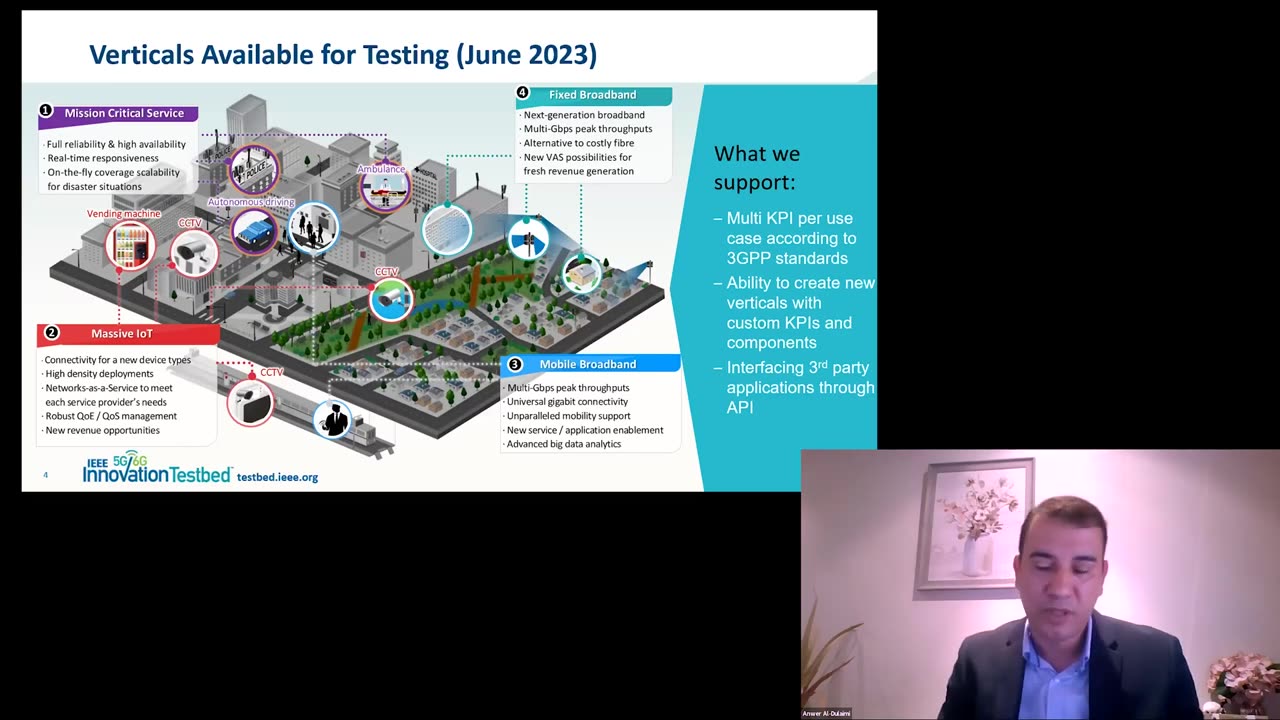
Task: Click 'On-the-fly coverage scalability' text
Action: pos(113,172)
